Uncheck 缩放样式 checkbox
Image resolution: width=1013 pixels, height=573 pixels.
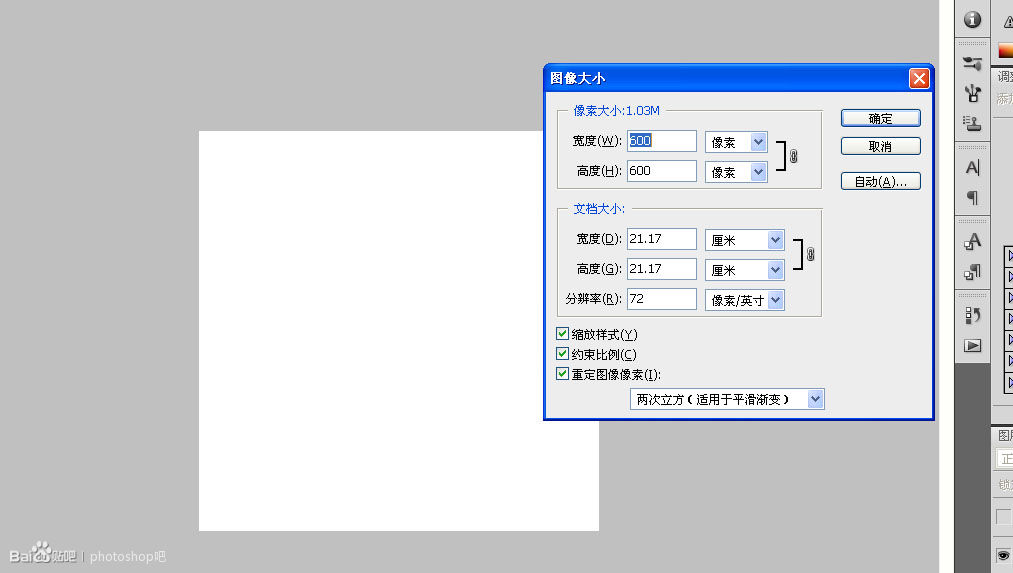point(562,333)
